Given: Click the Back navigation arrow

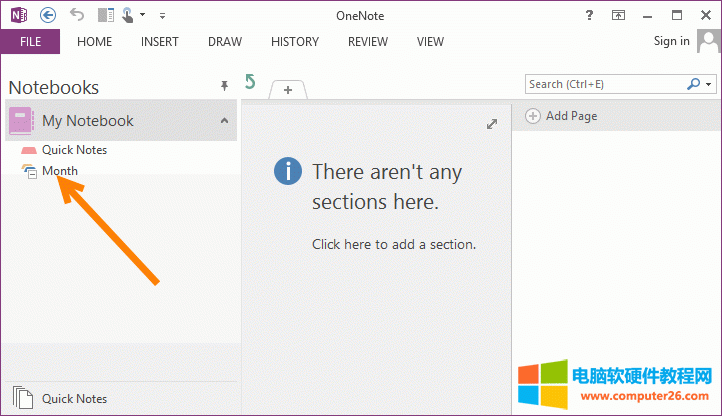Looking at the screenshot, I should click(x=48, y=14).
